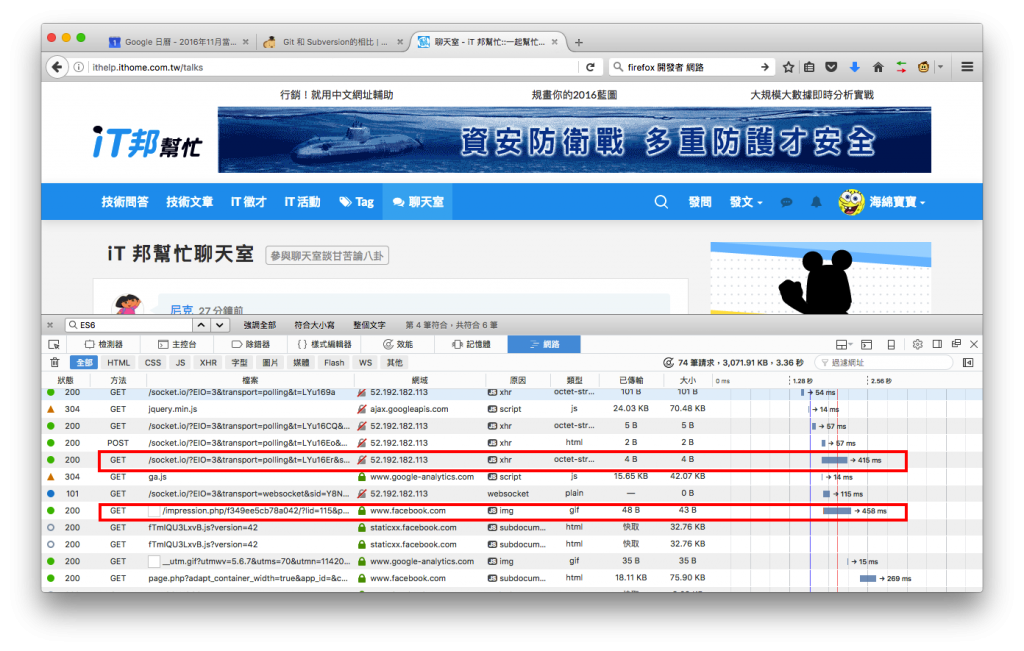The height and width of the screenshot is (651, 1024).
Task: Submit search with the arrow icon
Action: (764, 67)
